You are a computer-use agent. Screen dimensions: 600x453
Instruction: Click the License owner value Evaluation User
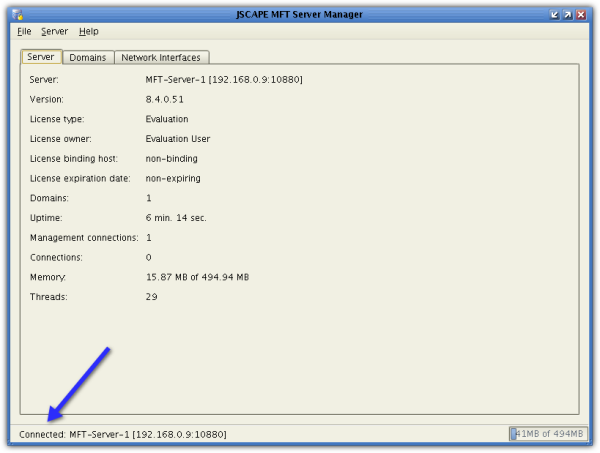pos(178,139)
